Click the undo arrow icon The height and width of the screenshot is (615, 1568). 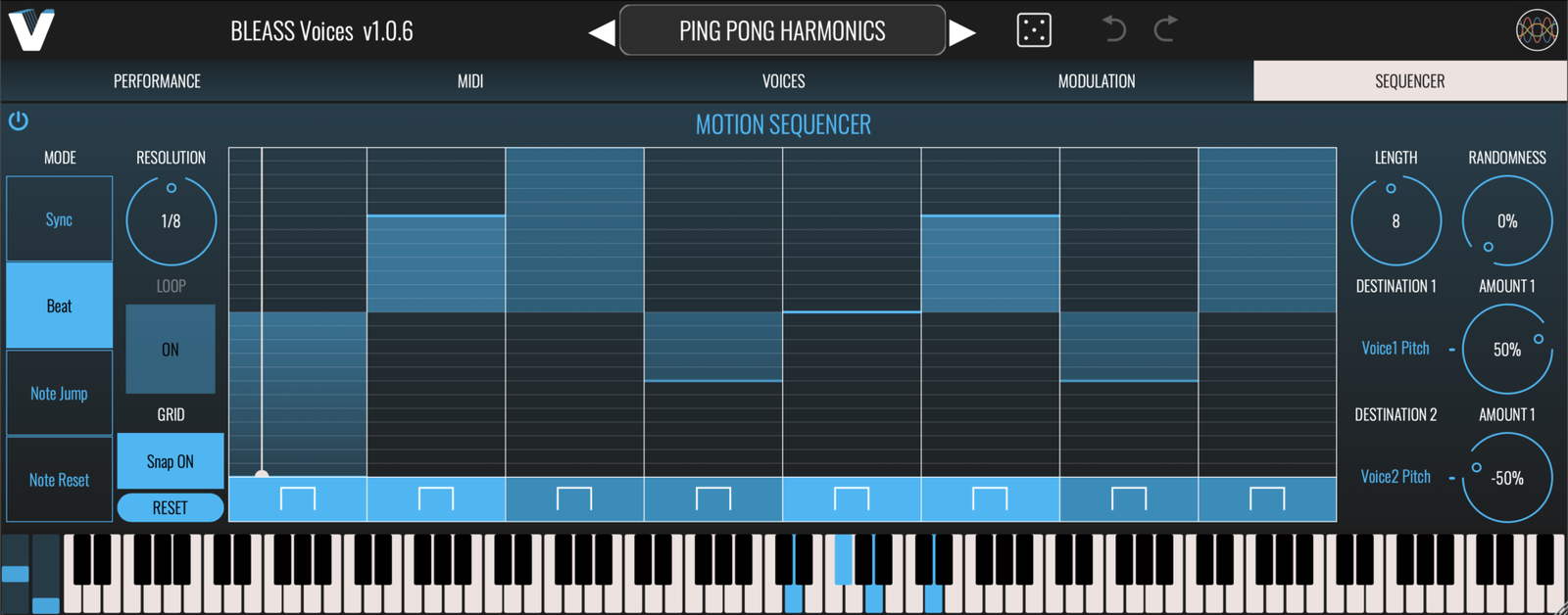[x=1113, y=29]
